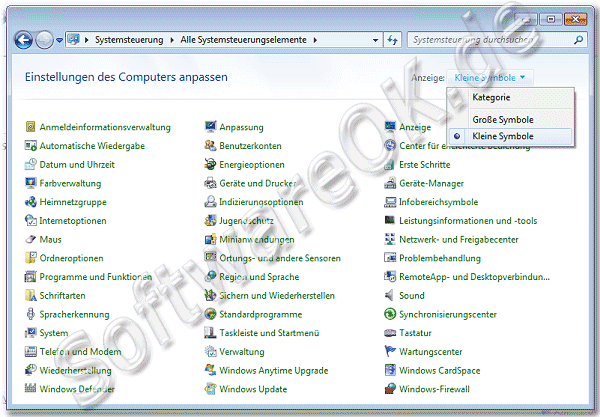Click the Benutzerkonten users icon
Image resolution: width=600 pixels, height=417 pixels.
[210, 145]
